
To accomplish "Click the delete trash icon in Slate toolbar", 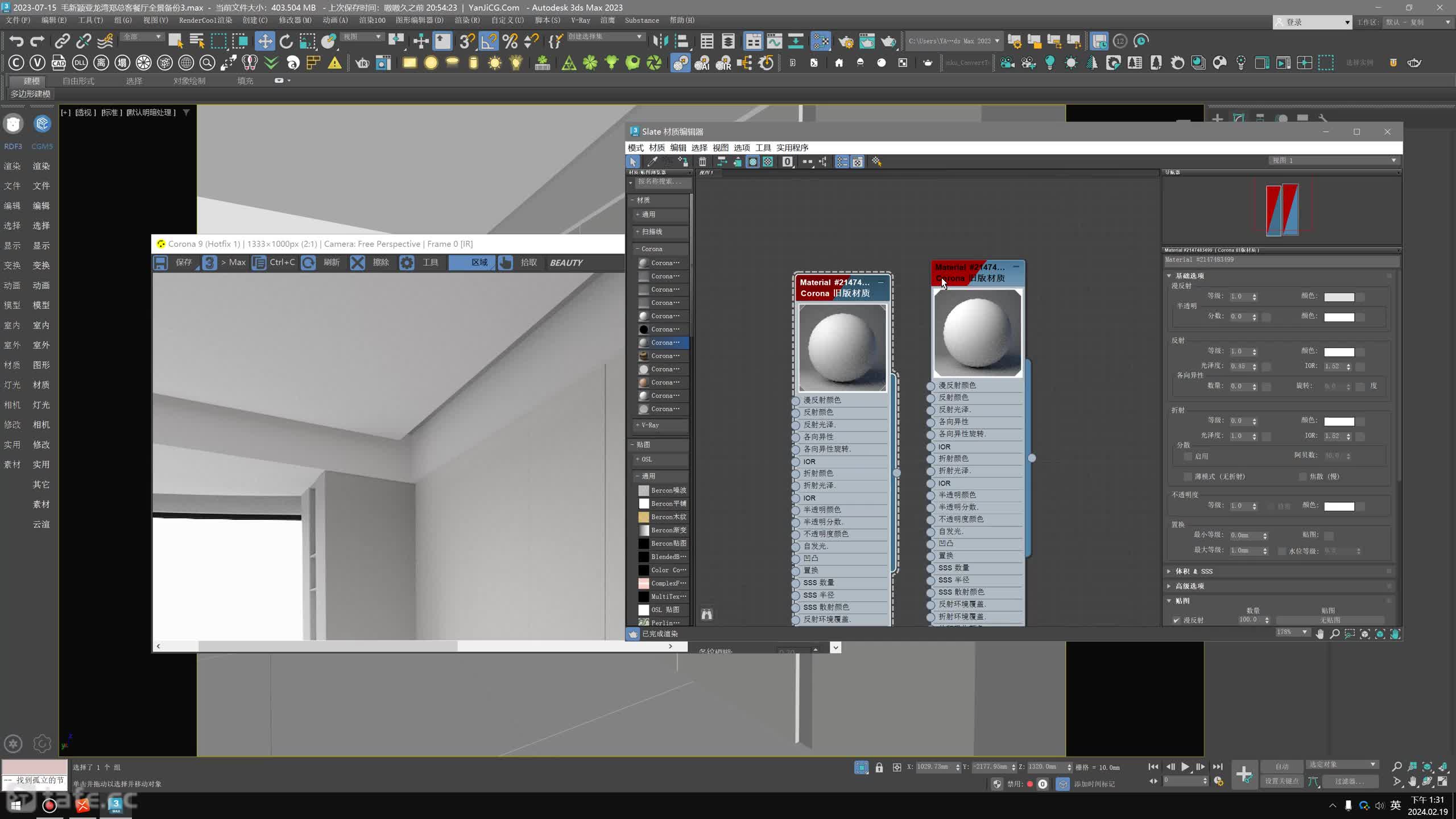I will click(702, 162).
